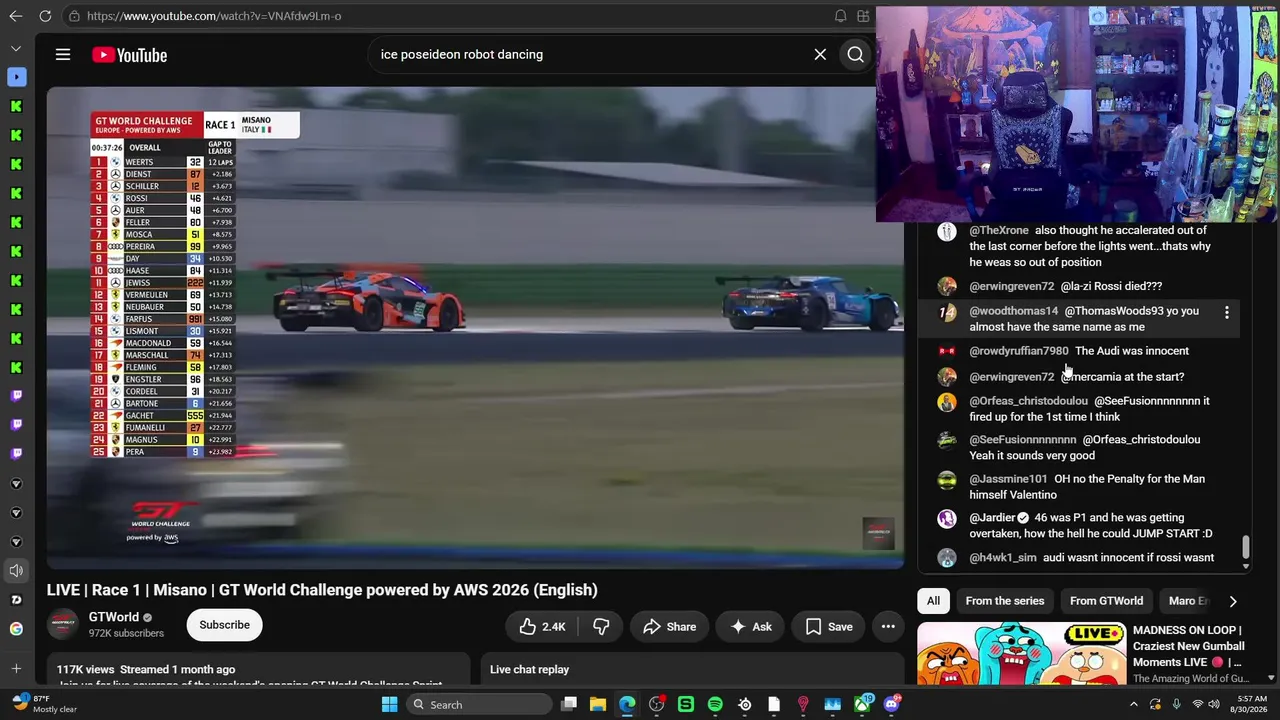Reload the page with the refresh icon
Viewport: 1280px width, 720px height.
pyautogui.click(x=45, y=16)
